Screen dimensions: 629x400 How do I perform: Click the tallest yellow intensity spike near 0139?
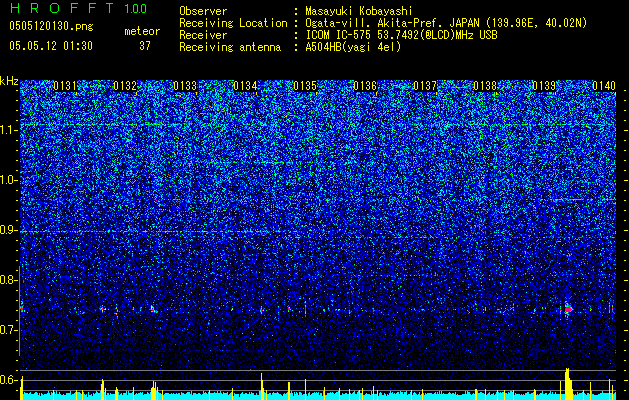coord(568,383)
